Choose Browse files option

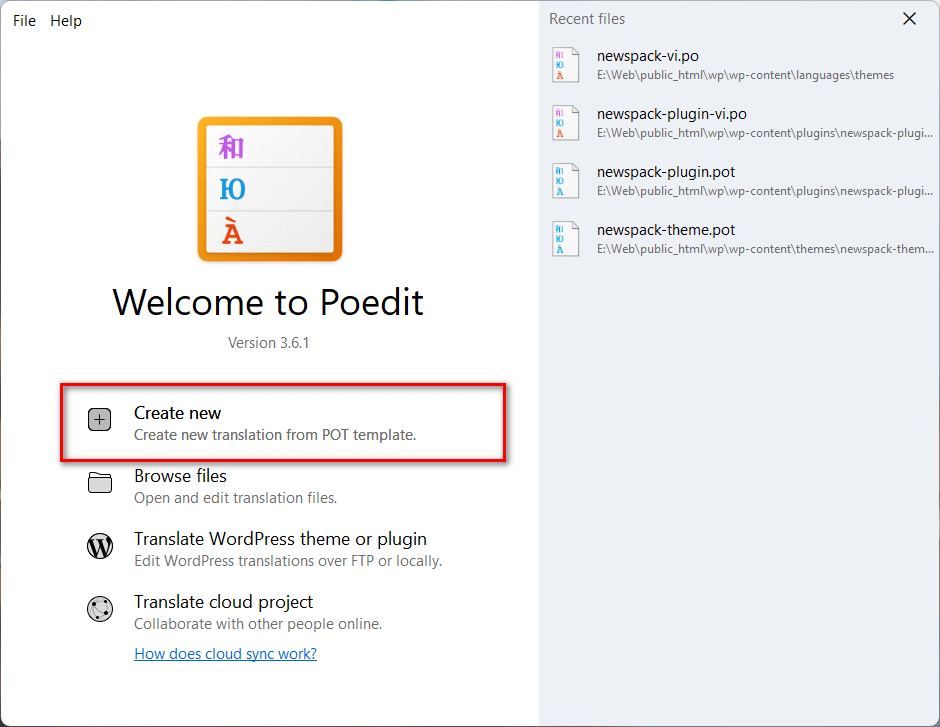tap(283, 486)
